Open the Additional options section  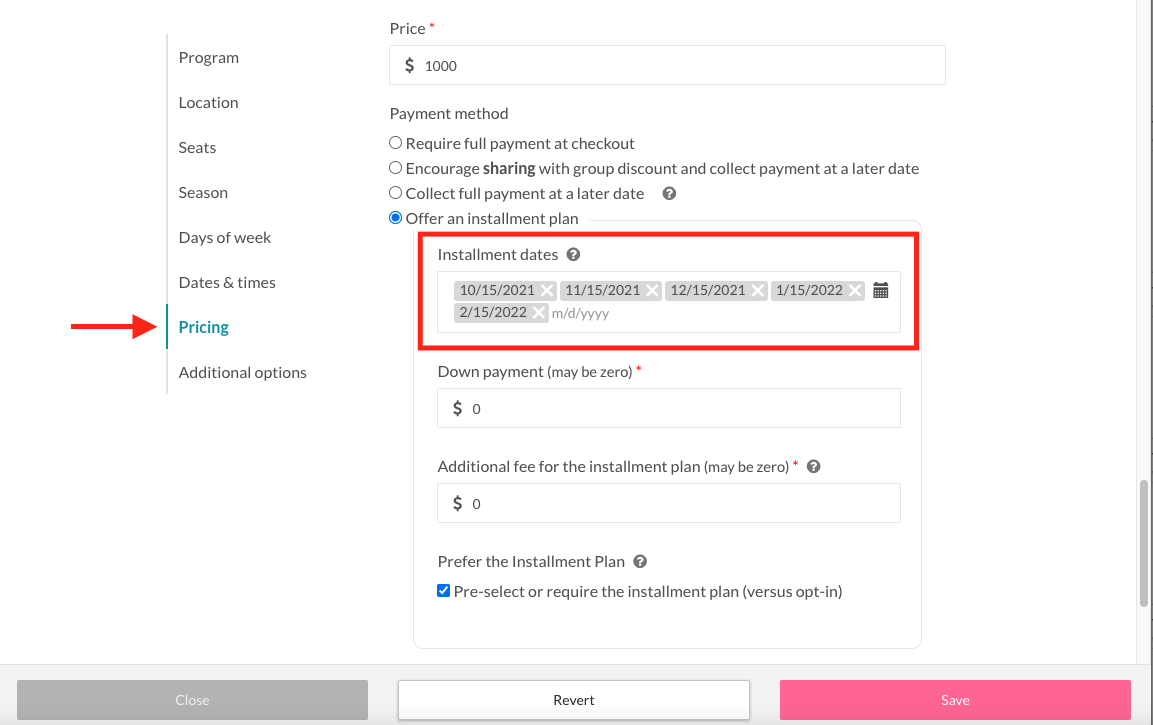point(242,373)
